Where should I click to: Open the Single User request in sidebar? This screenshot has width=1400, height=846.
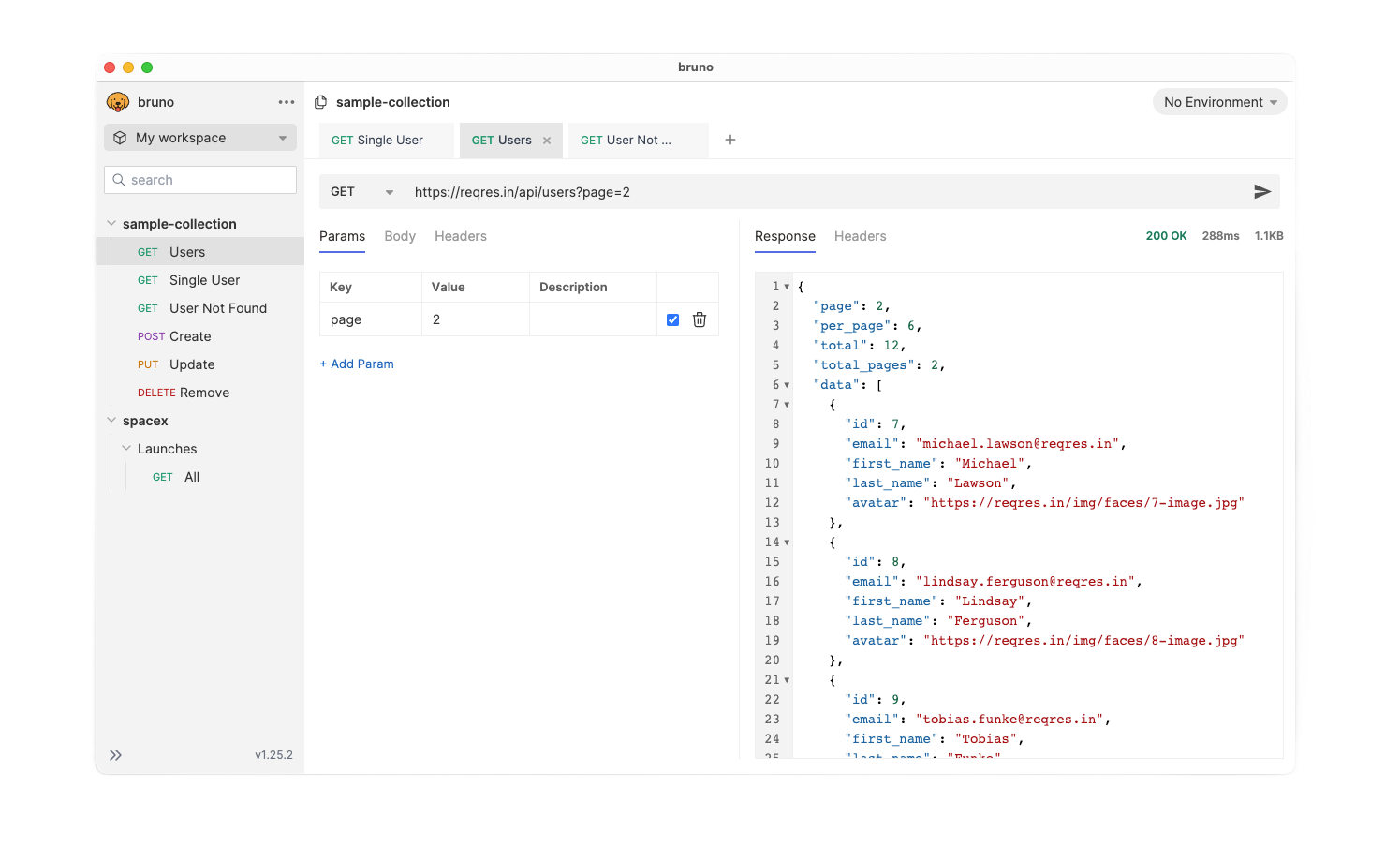pos(200,280)
